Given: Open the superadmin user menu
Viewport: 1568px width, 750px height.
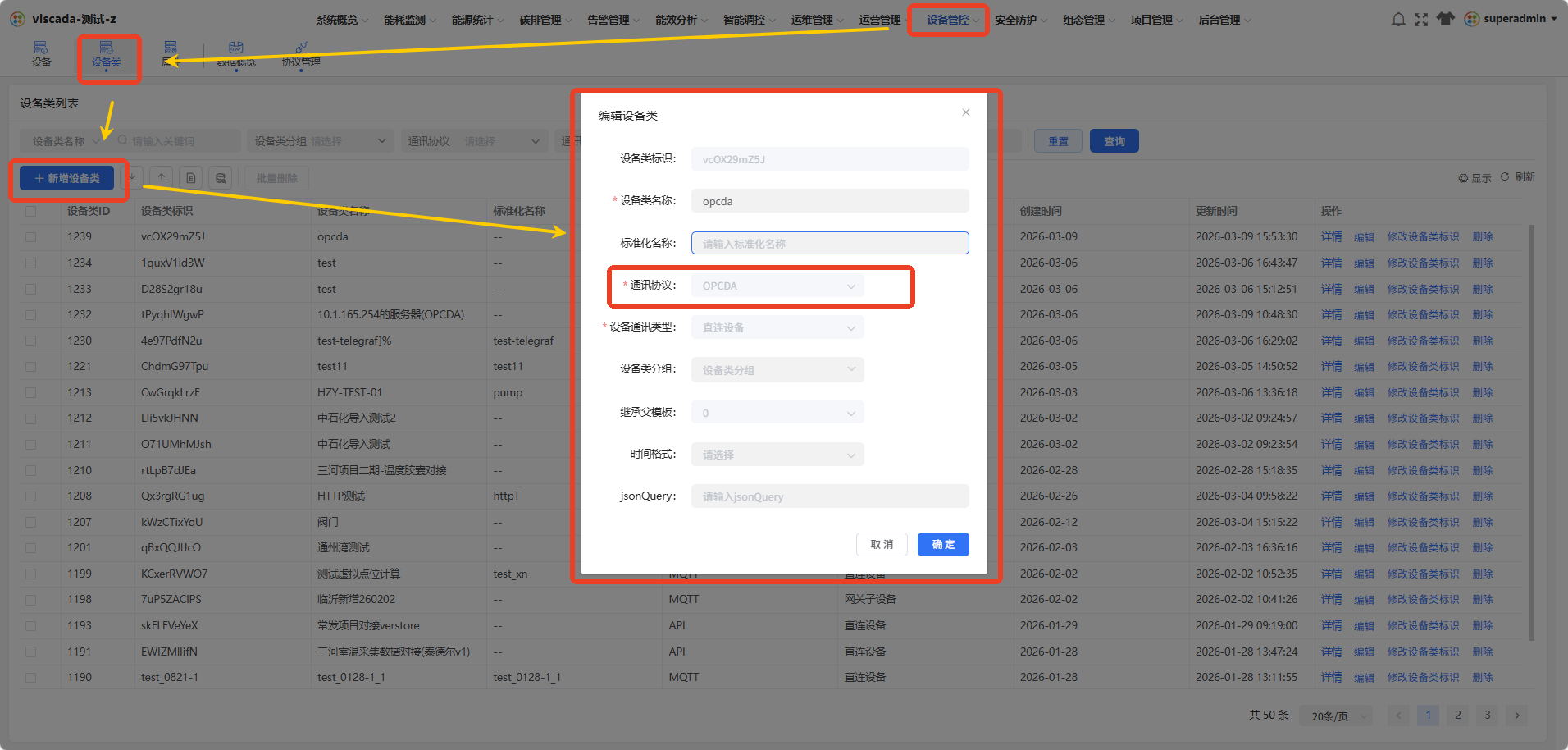Looking at the screenshot, I should pos(1511,19).
